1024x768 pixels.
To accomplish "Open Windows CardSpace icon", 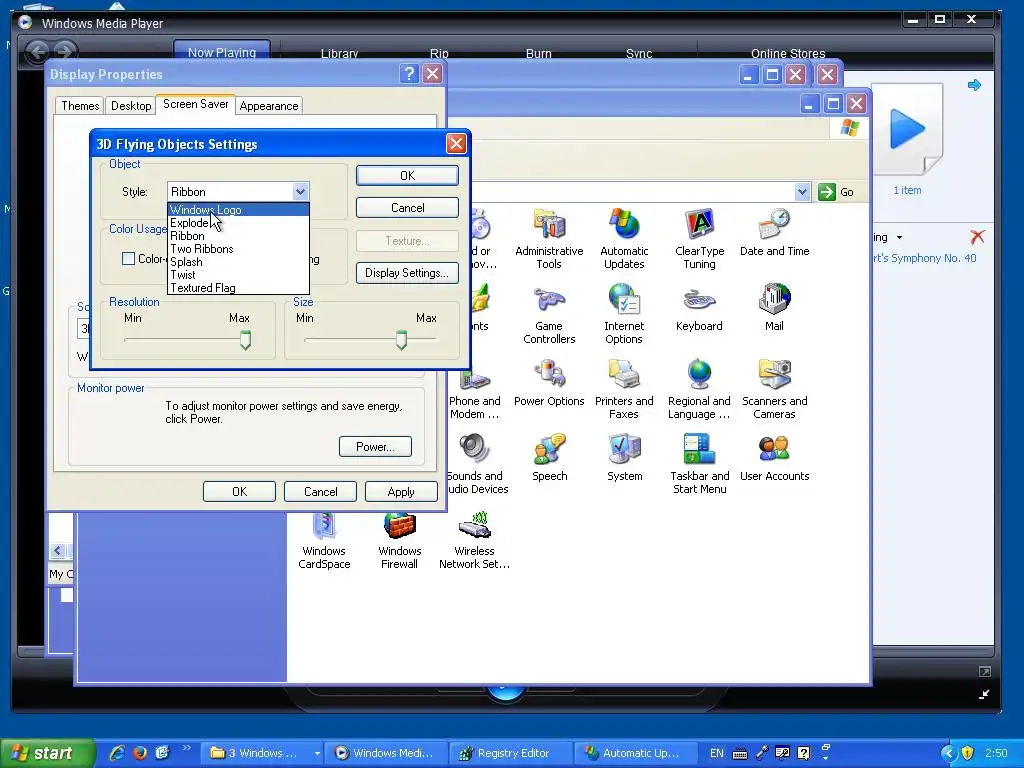I will [324, 539].
